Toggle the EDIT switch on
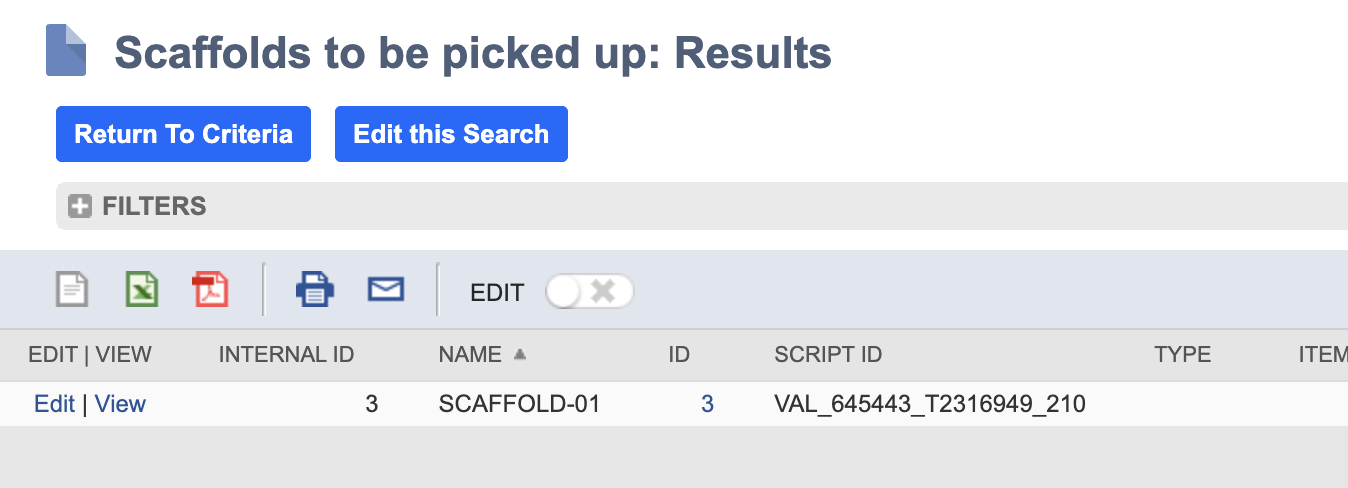1348x488 pixels. click(590, 292)
